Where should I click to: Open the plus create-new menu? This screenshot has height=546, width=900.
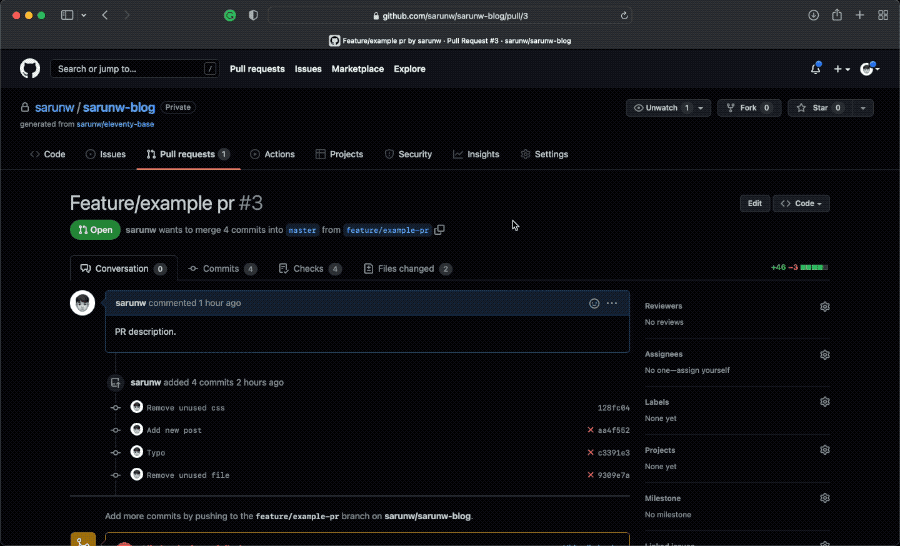[x=841, y=69]
